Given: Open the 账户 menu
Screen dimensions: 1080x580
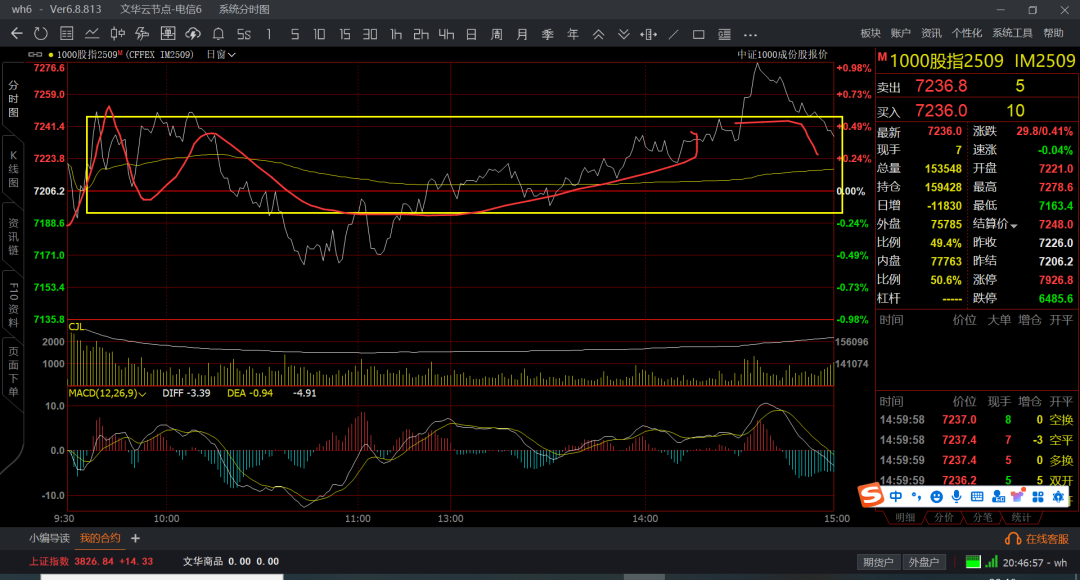Looking at the screenshot, I should pyautogui.click(x=900, y=33).
